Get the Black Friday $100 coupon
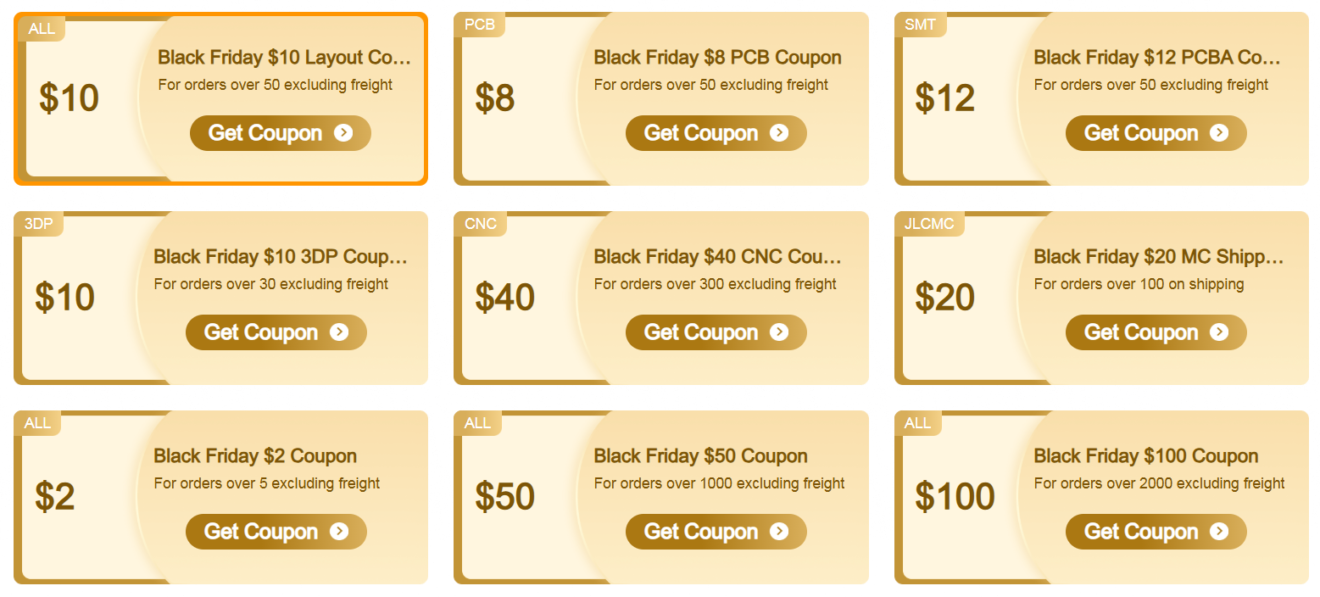Viewport: 1320px width, 597px height. pos(1155,531)
